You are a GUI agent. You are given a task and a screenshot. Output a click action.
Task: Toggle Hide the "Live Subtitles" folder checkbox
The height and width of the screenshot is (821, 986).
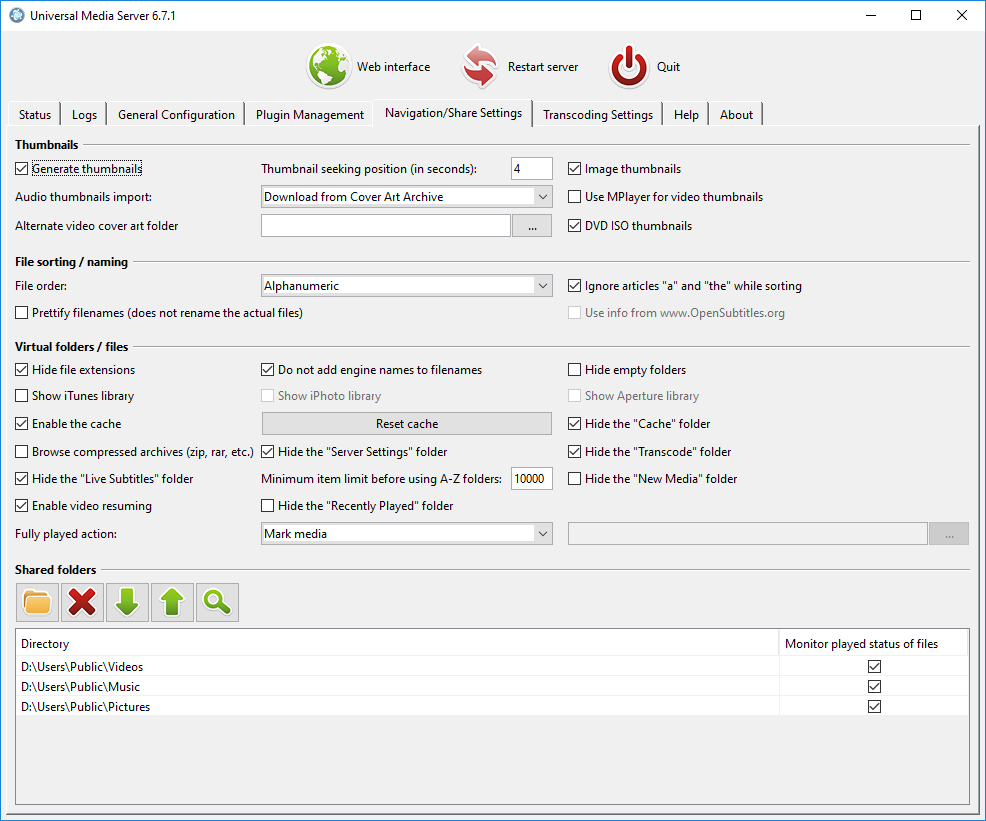click(21, 478)
